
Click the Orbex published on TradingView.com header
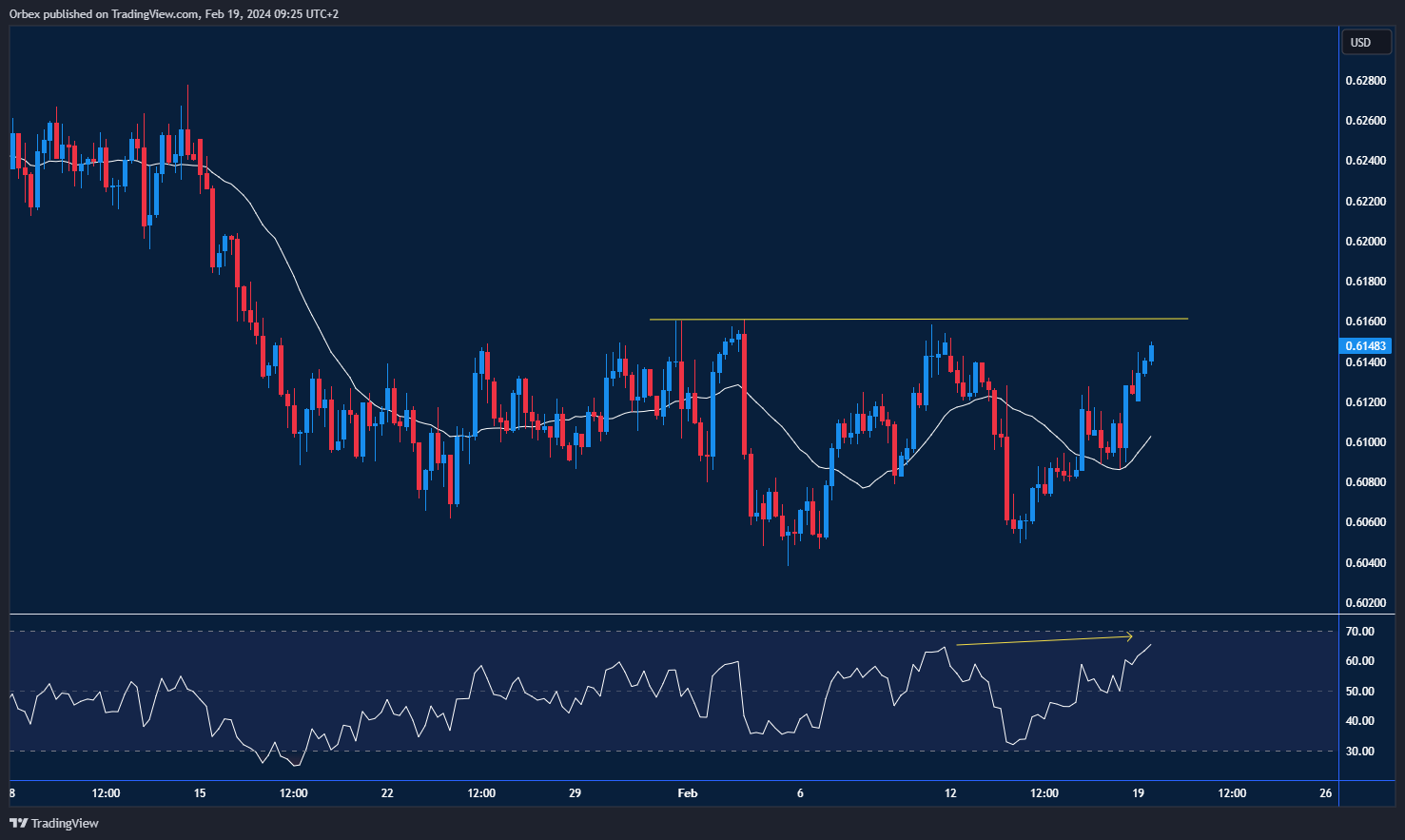pos(174,13)
